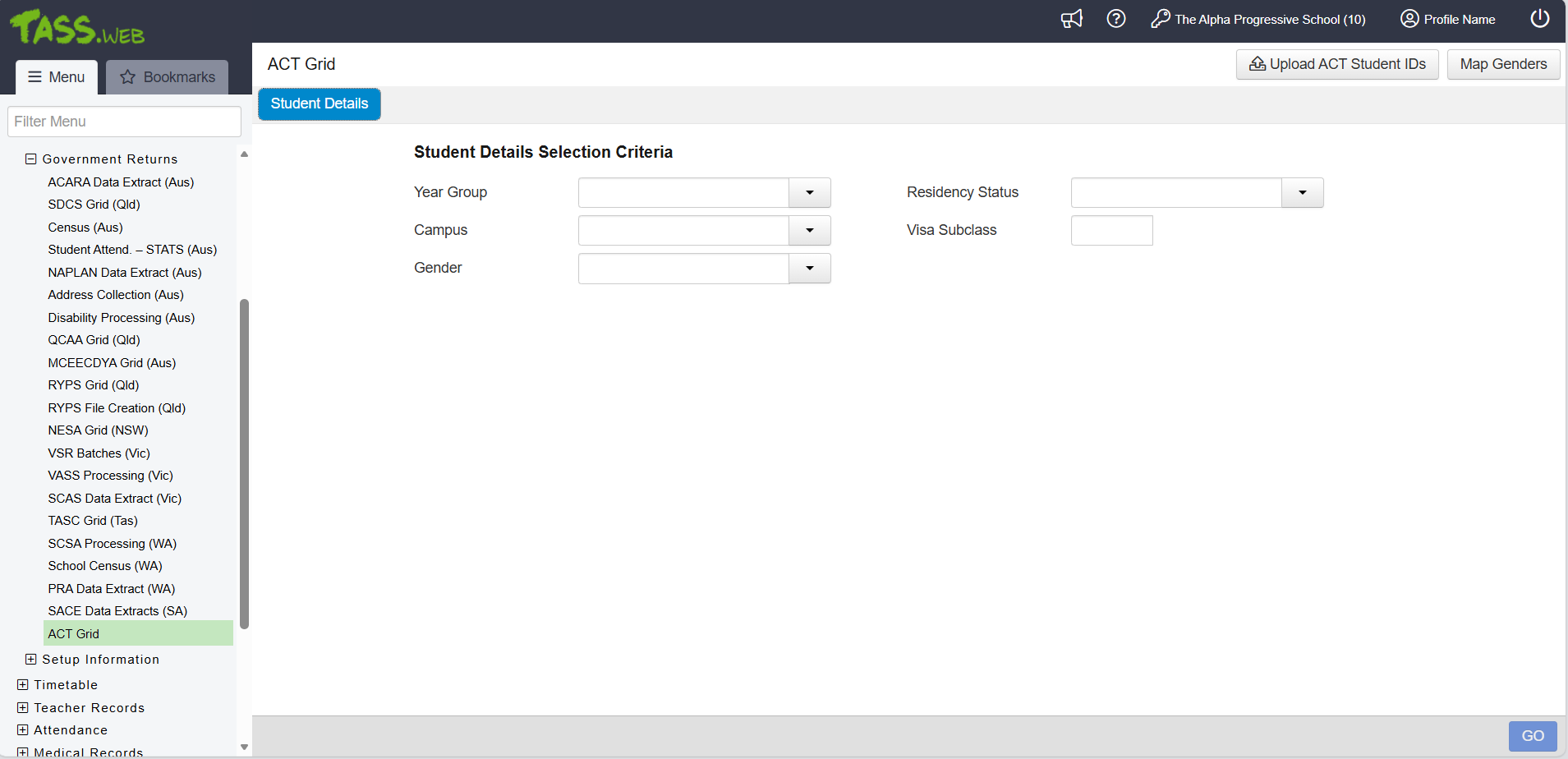Click the announcements megaphone icon

[x=1071, y=19]
